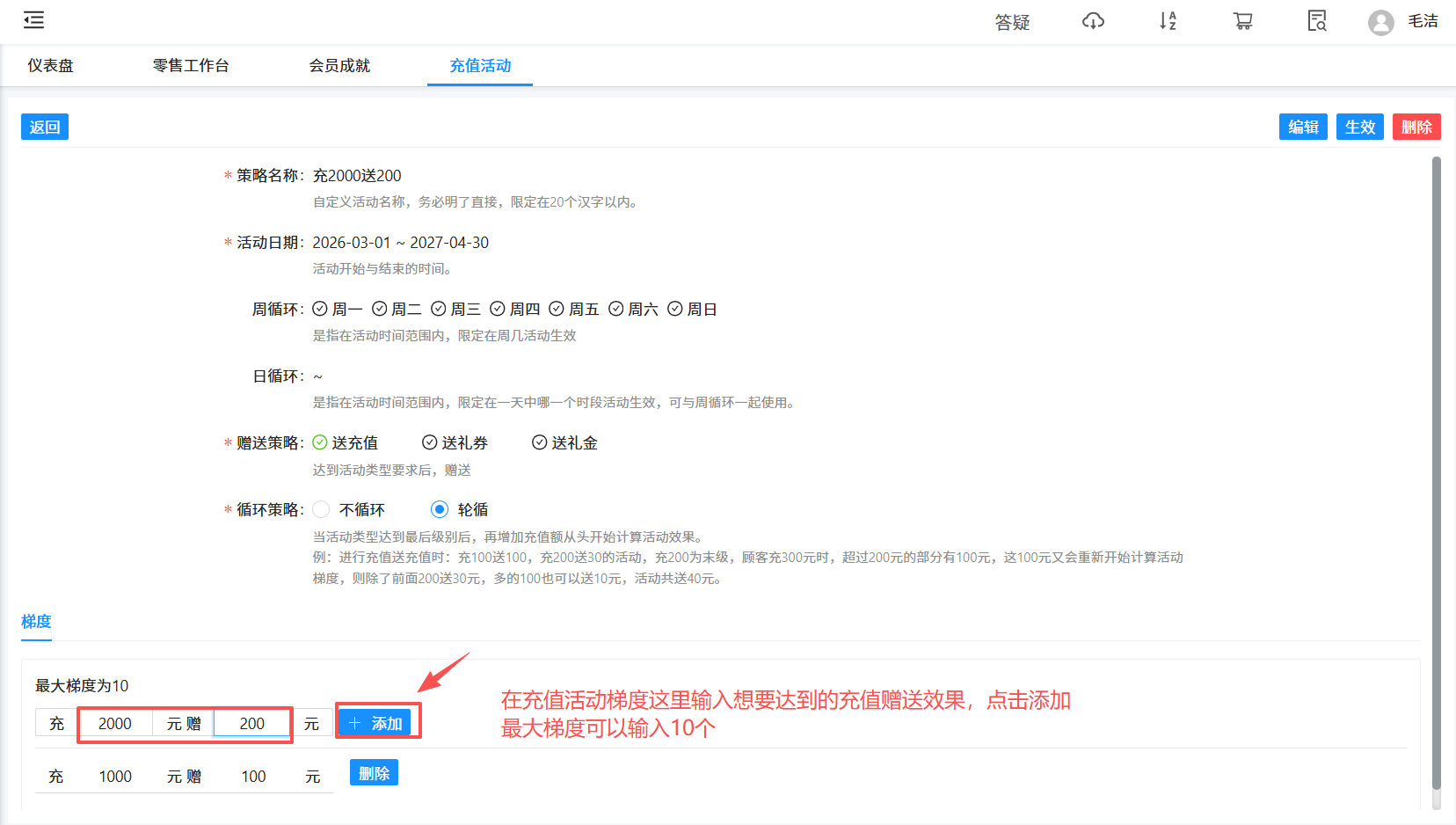The height and width of the screenshot is (825, 1456).
Task: Open the 会员成就 tab
Action: [x=340, y=65]
